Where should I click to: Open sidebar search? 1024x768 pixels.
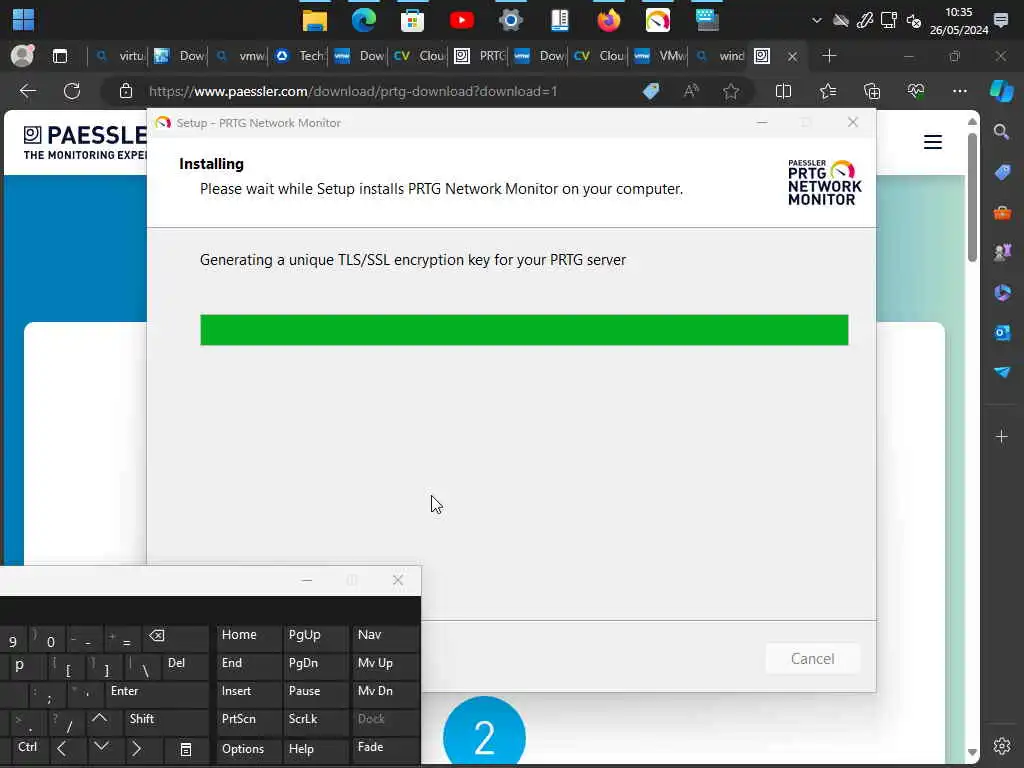tap(1001, 132)
